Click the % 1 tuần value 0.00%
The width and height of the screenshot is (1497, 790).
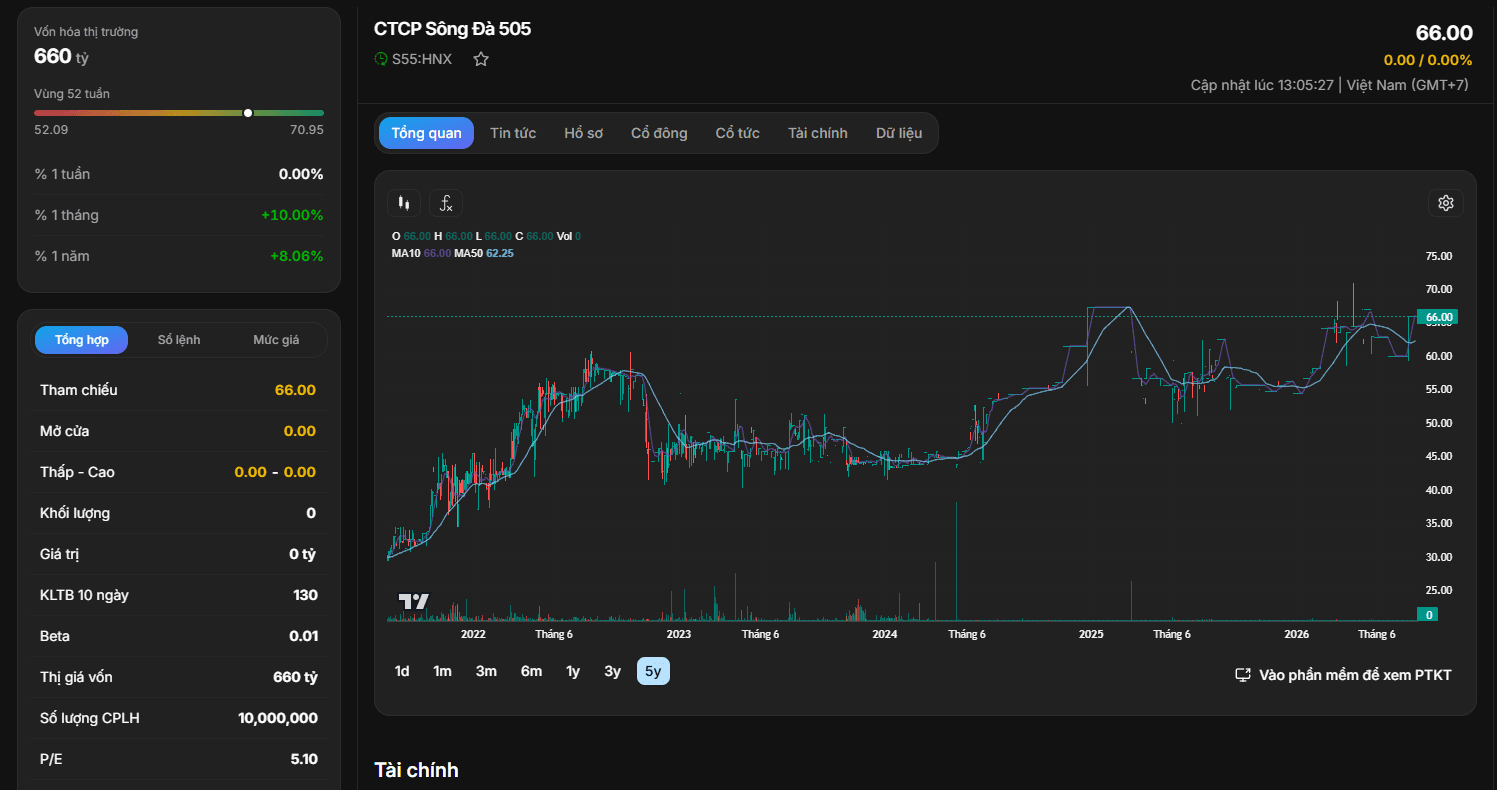point(301,174)
